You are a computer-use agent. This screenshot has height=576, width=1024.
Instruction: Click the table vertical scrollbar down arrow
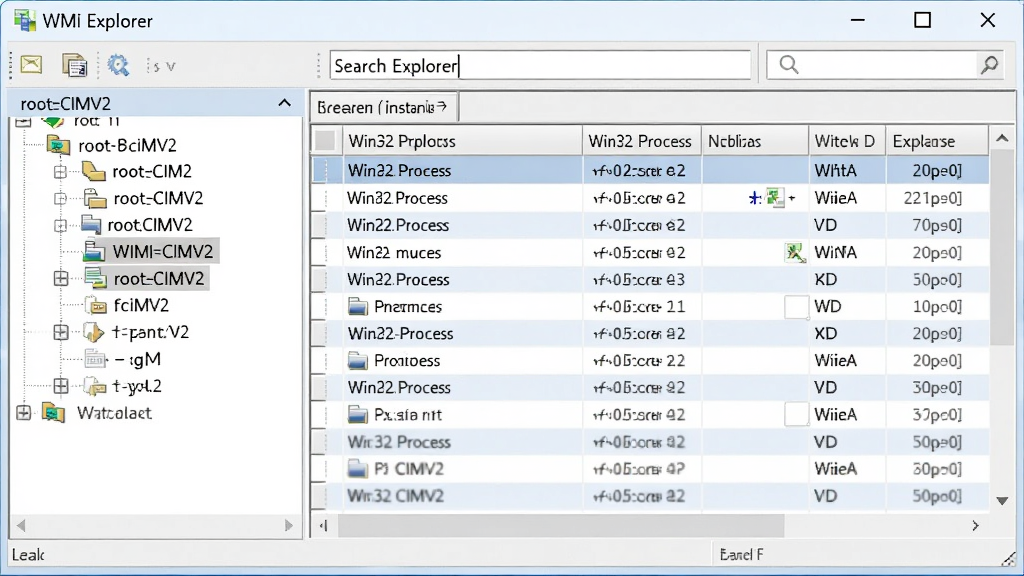tap(1002, 501)
